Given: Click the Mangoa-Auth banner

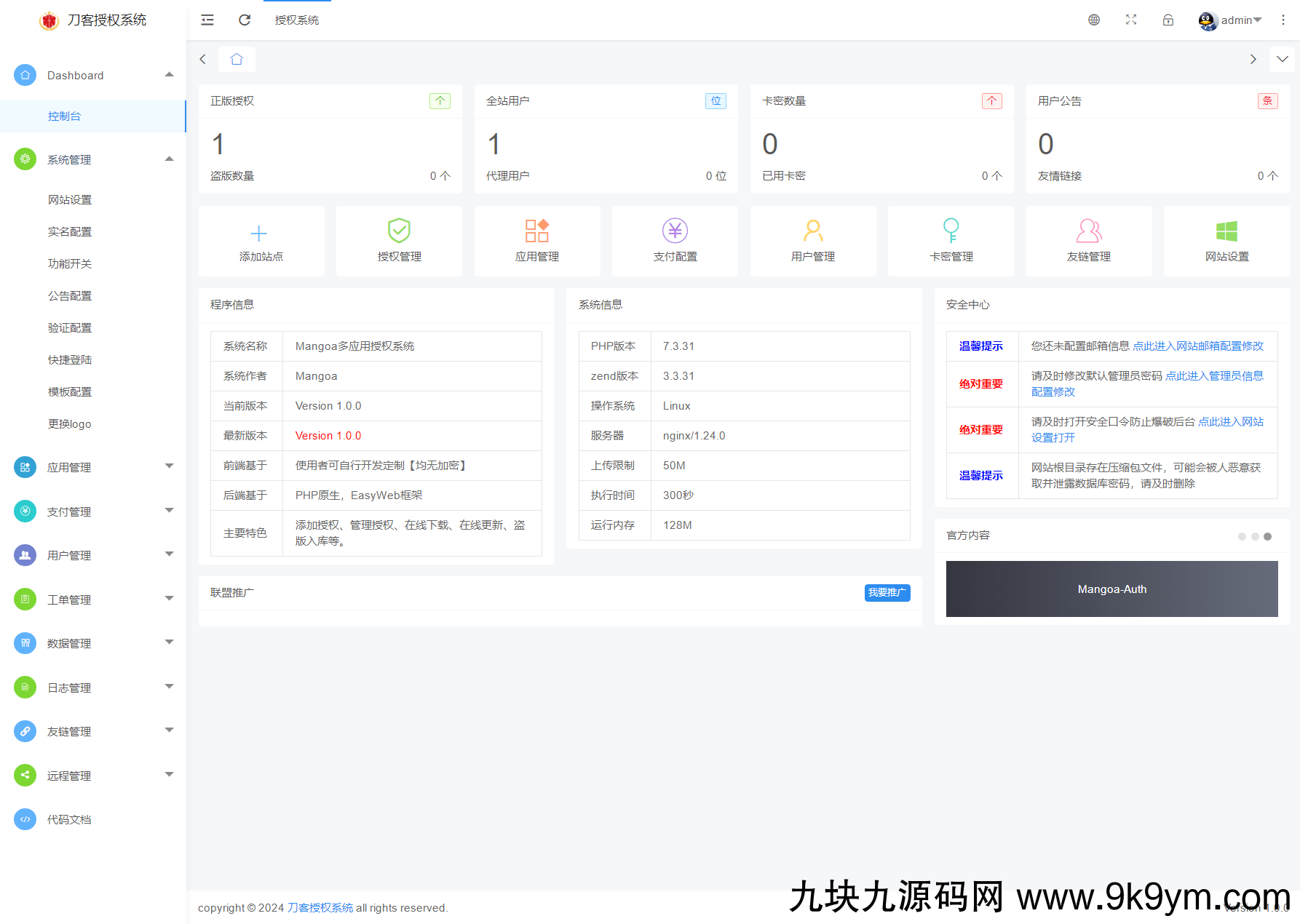Looking at the screenshot, I should coord(1111,589).
